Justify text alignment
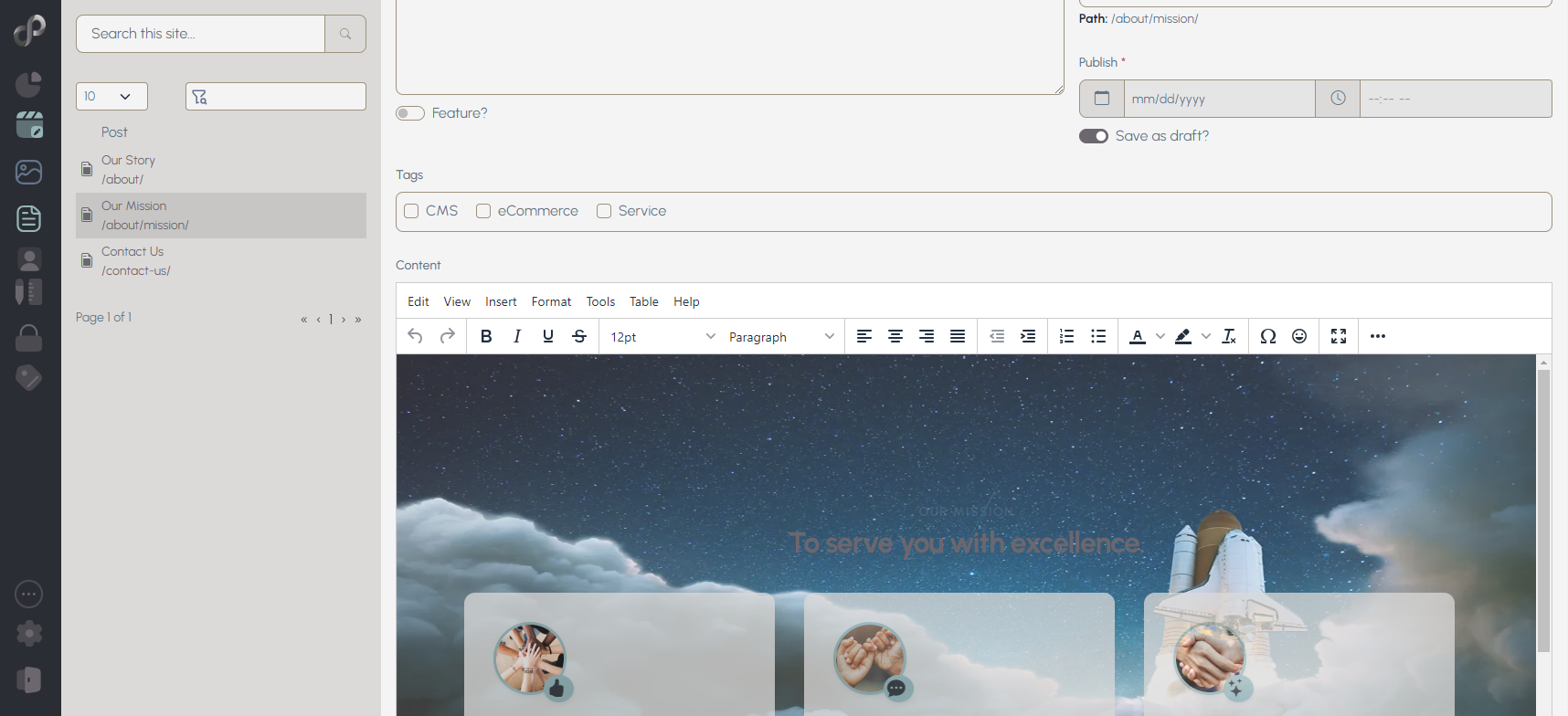 tap(958, 336)
